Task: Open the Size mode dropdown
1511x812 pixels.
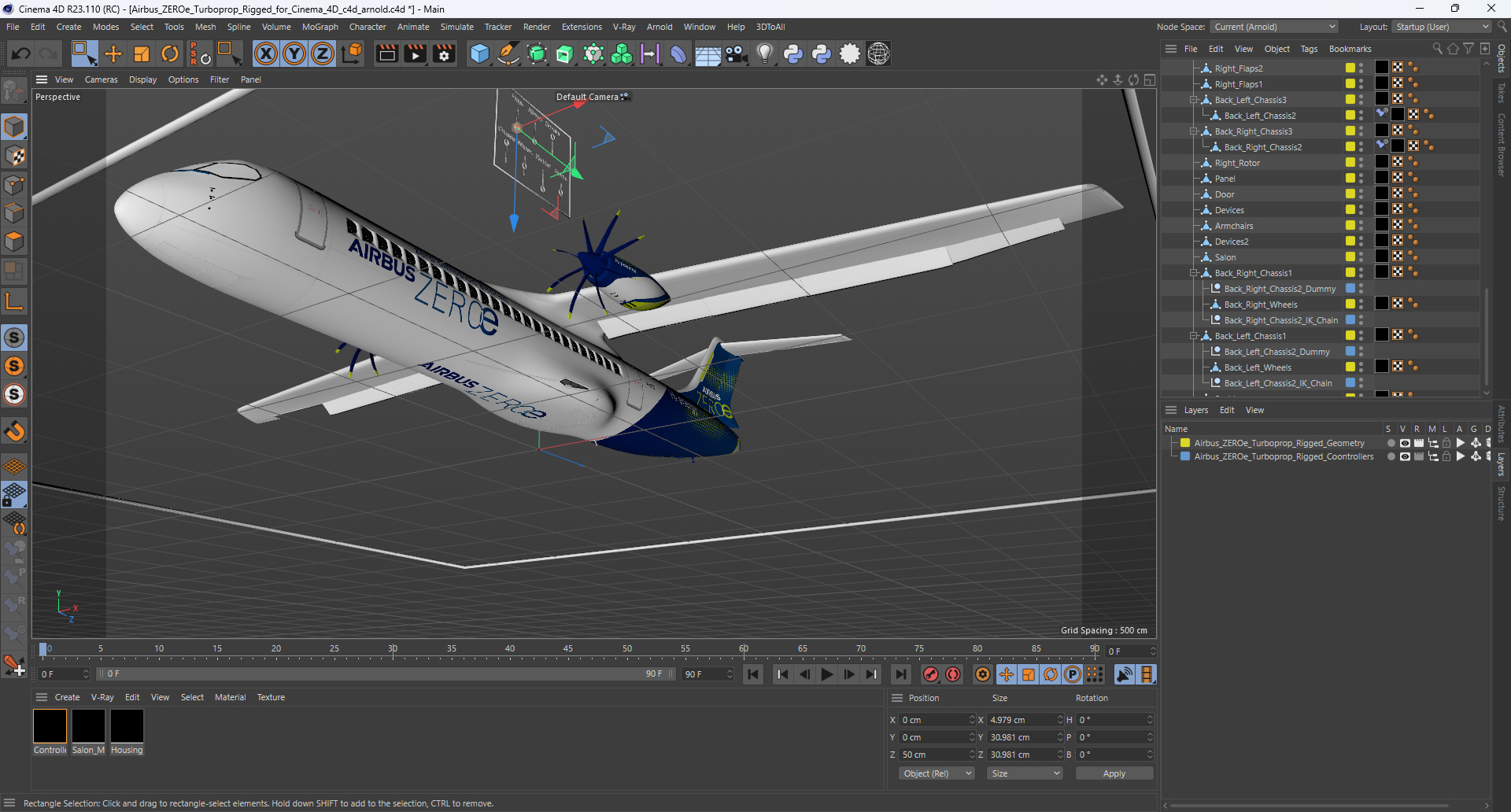Action: [x=1026, y=773]
